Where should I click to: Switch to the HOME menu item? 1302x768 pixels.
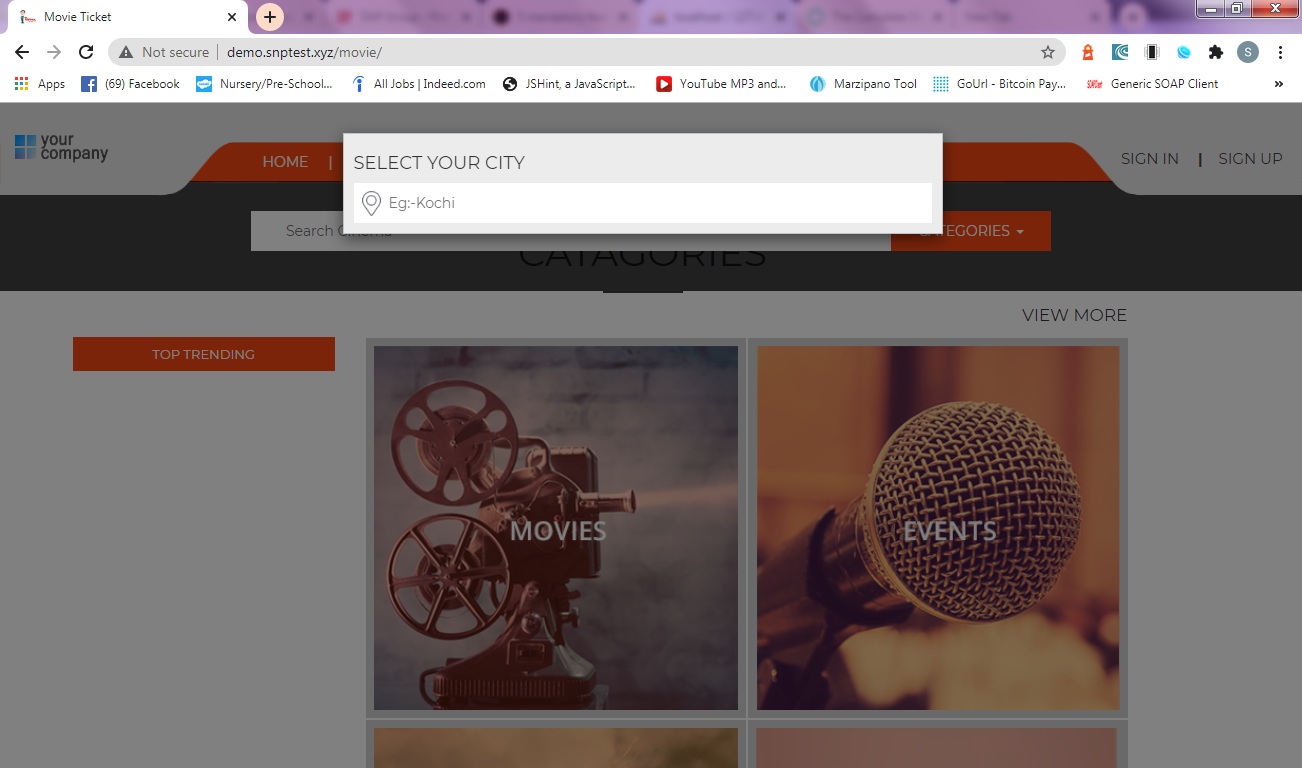click(x=285, y=161)
